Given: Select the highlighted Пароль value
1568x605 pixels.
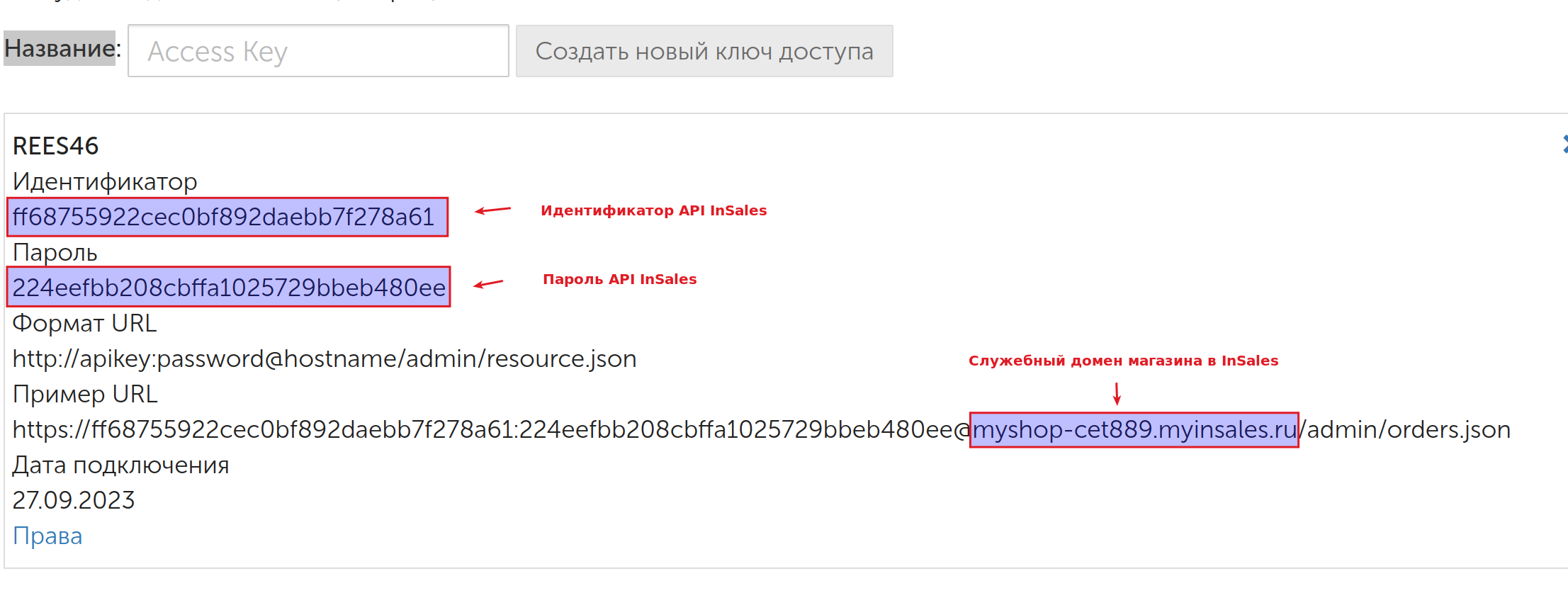Looking at the screenshot, I should pyautogui.click(x=228, y=287).
